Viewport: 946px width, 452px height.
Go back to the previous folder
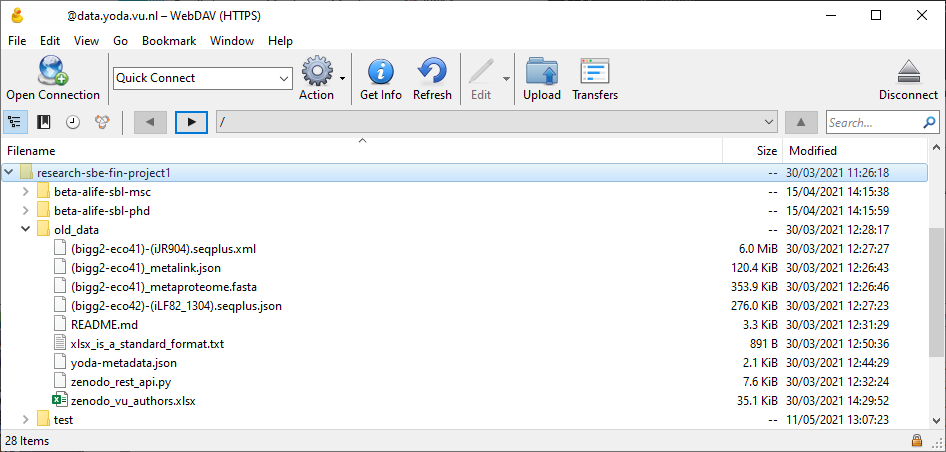[150, 122]
